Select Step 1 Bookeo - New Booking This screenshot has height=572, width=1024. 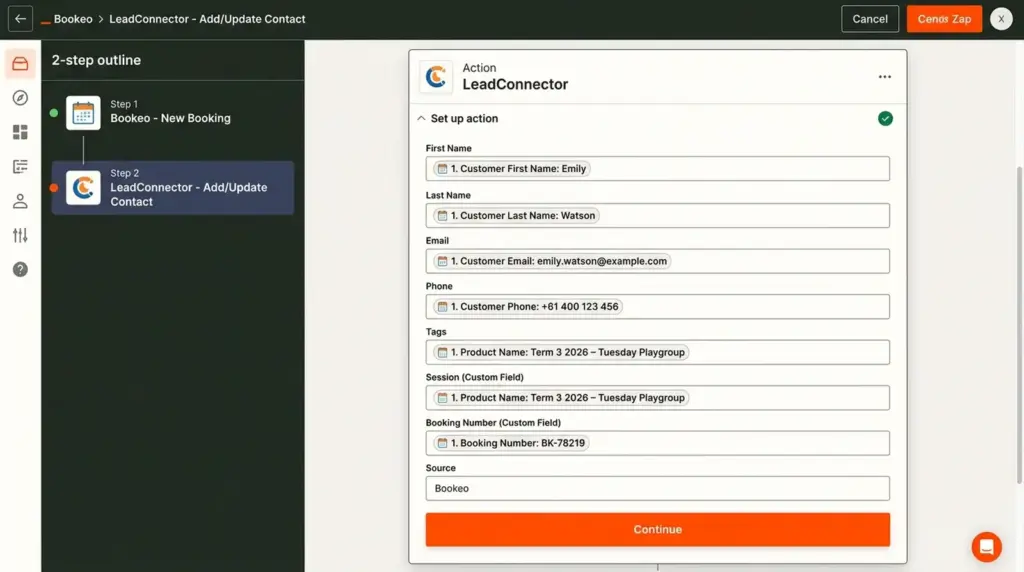(172, 113)
